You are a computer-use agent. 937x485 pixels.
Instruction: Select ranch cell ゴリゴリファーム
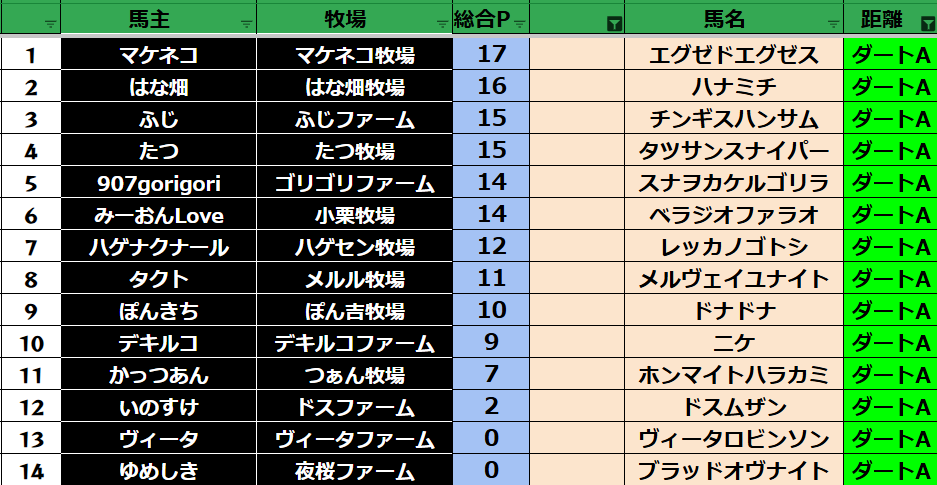354,183
